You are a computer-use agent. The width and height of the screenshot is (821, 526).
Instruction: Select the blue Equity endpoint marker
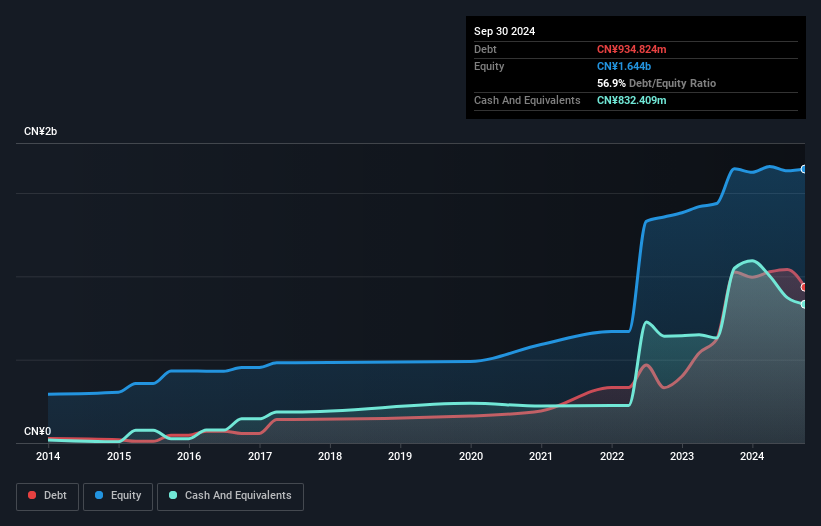804,169
